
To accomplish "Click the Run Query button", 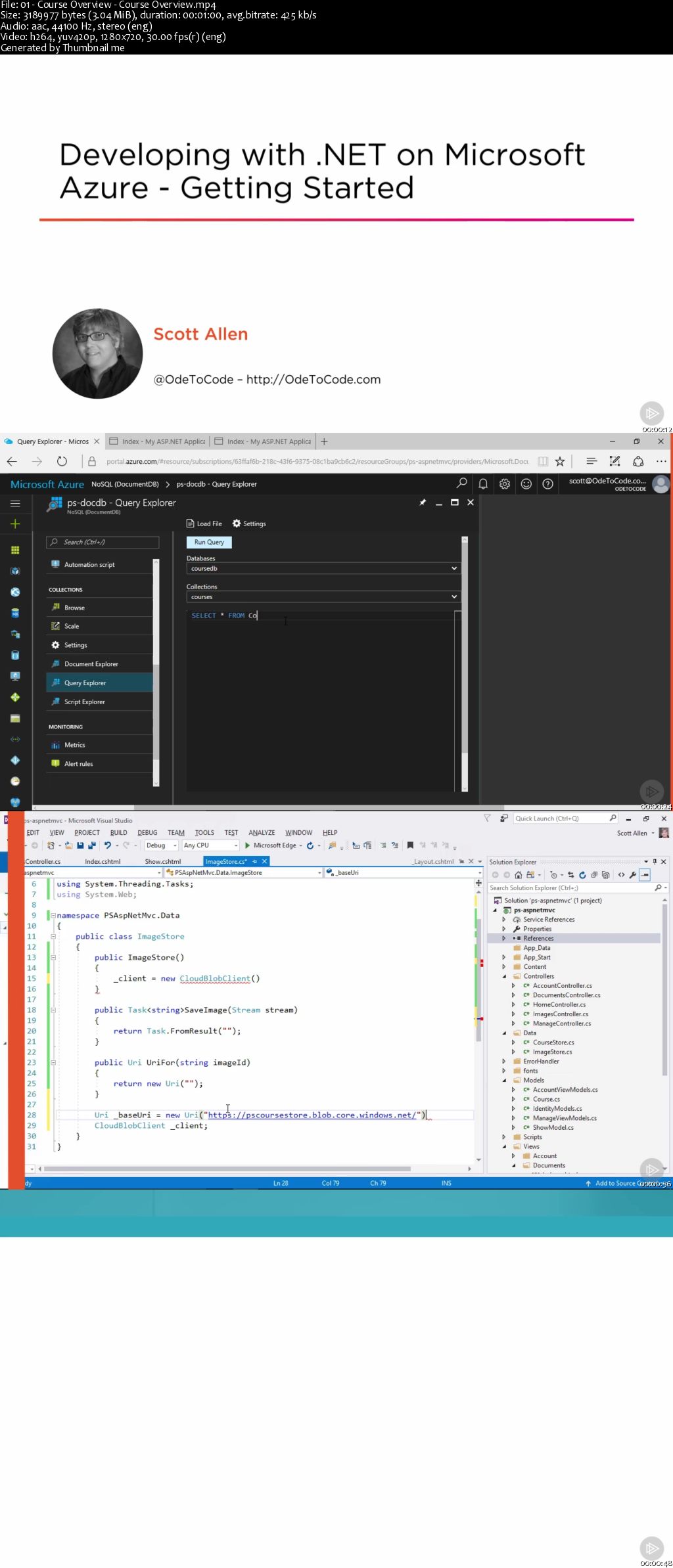I will point(209,542).
